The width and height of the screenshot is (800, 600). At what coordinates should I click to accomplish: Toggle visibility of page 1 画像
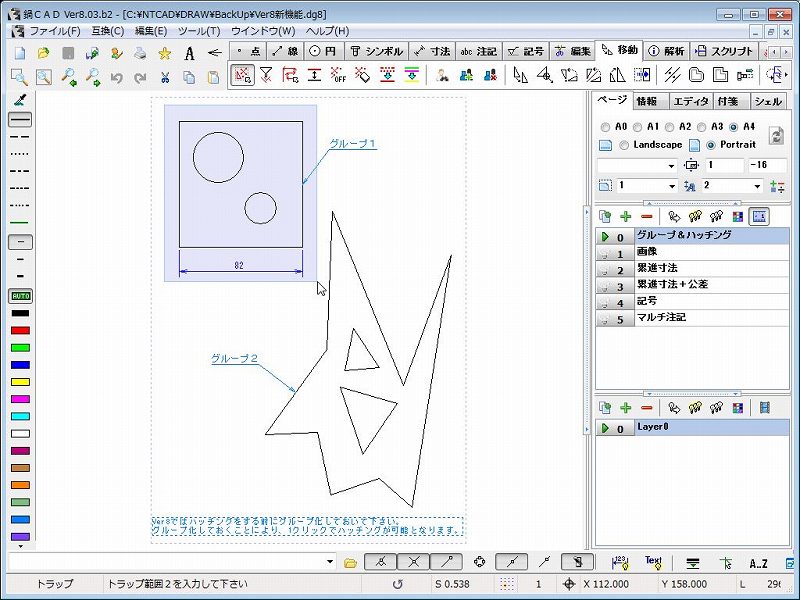pos(605,253)
